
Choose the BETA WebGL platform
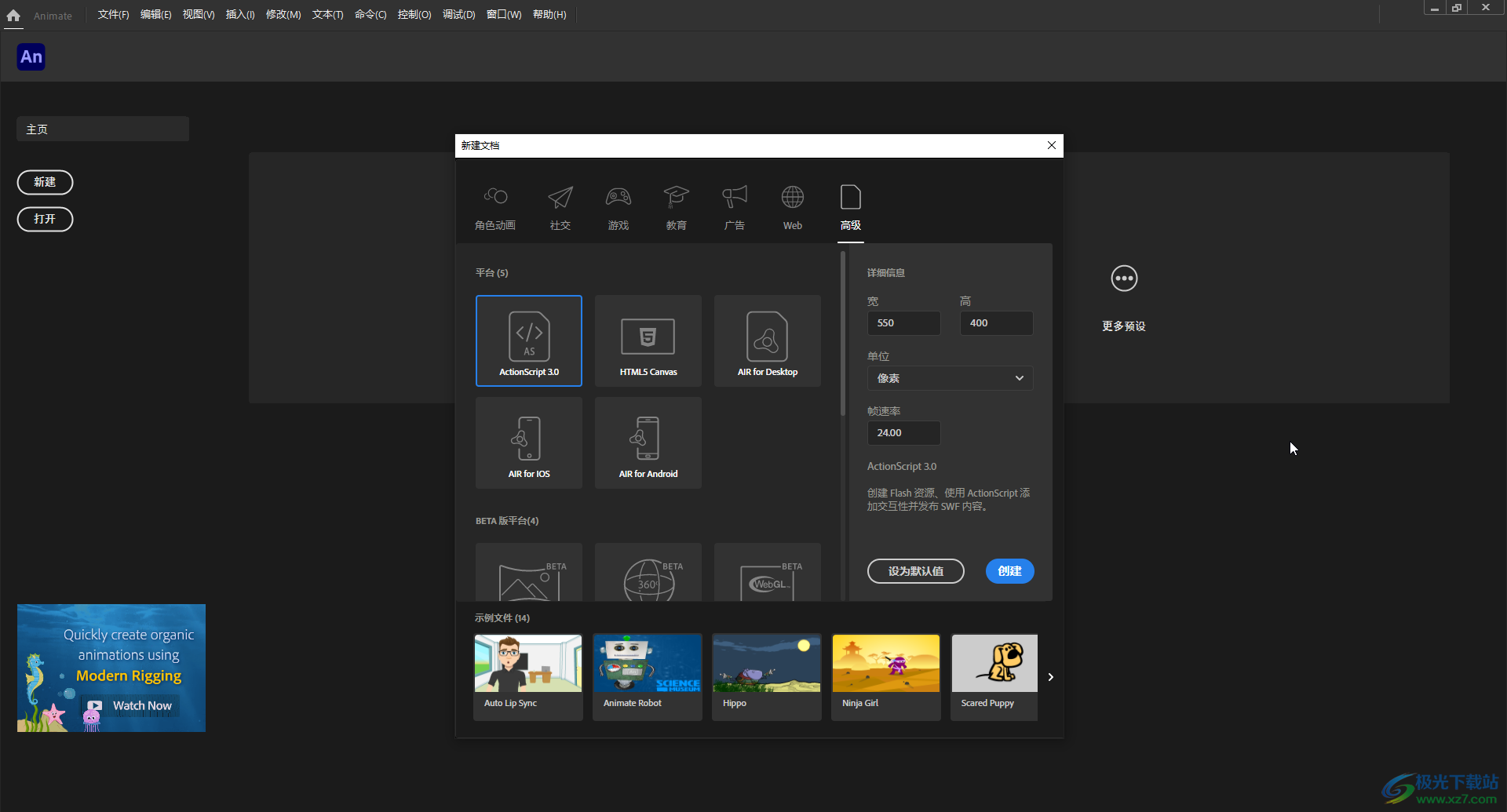(x=768, y=572)
